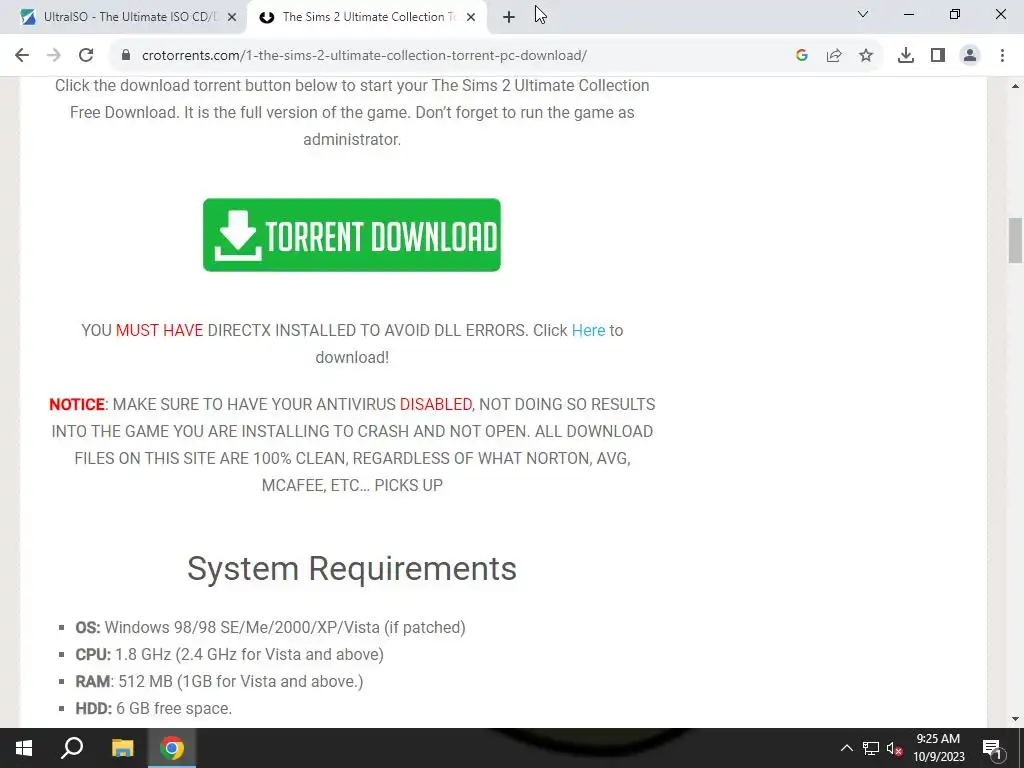The width and height of the screenshot is (1024, 768).
Task: Bookmark this page with the star
Action: point(866,56)
